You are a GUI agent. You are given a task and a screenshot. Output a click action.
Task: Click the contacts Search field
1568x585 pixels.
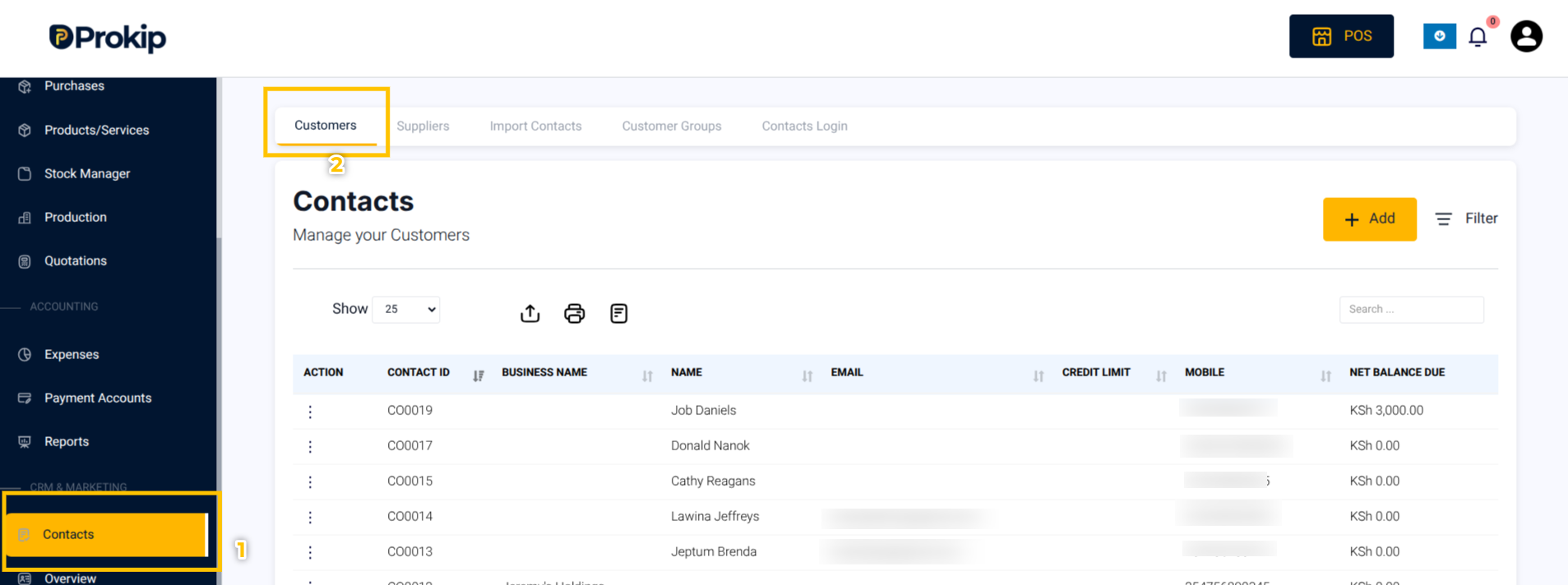point(1411,309)
